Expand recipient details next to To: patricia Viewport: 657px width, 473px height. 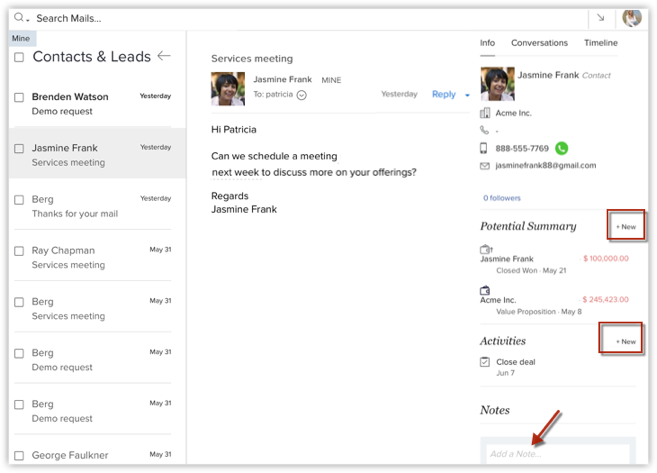click(x=302, y=95)
